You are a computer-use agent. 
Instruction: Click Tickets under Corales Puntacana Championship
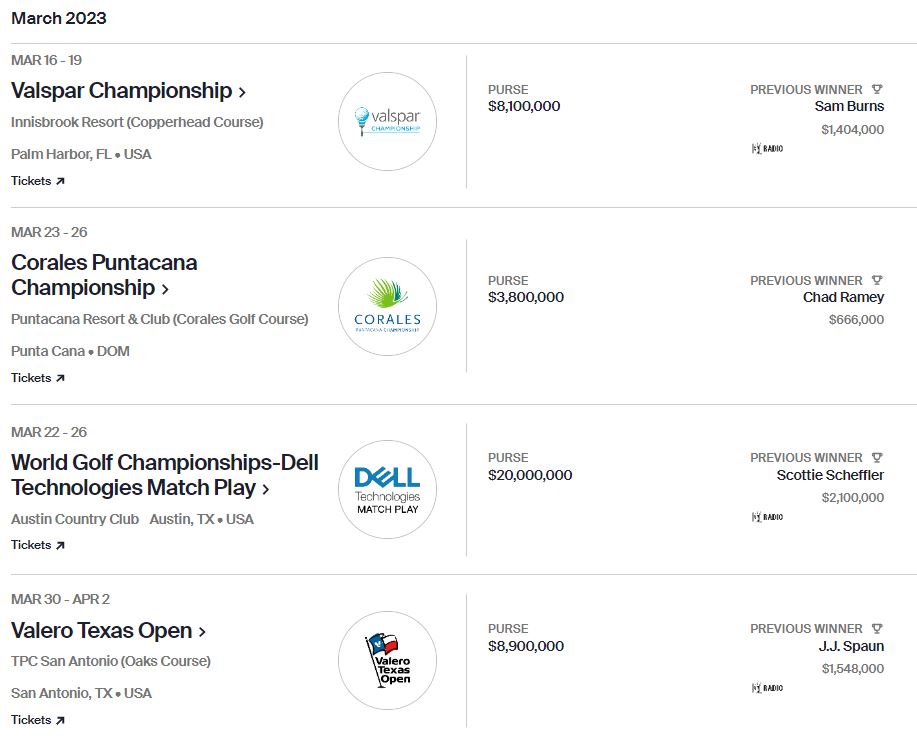tap(37, 378)
